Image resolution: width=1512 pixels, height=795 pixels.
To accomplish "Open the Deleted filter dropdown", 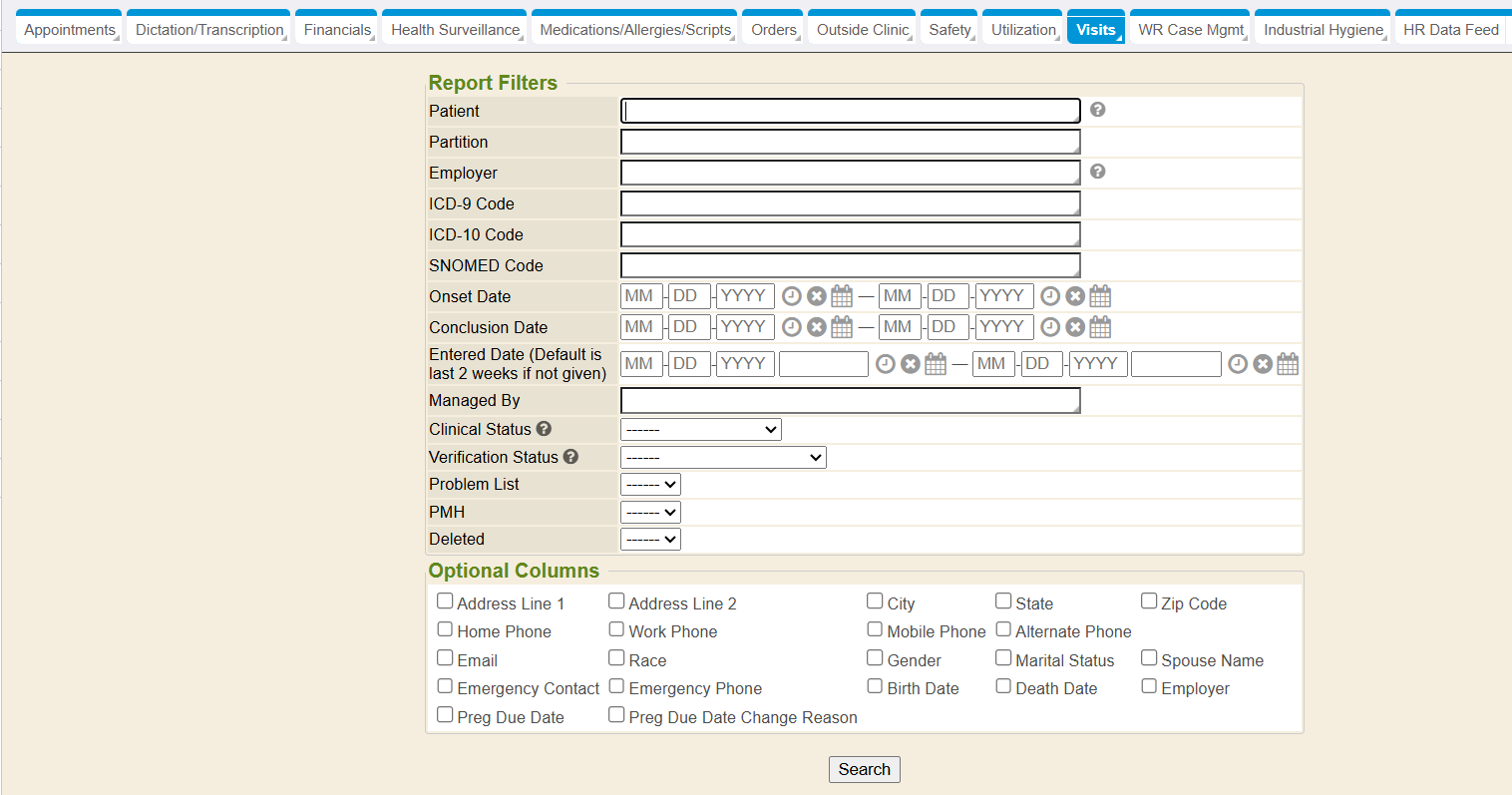I will [x=650, y=540].
